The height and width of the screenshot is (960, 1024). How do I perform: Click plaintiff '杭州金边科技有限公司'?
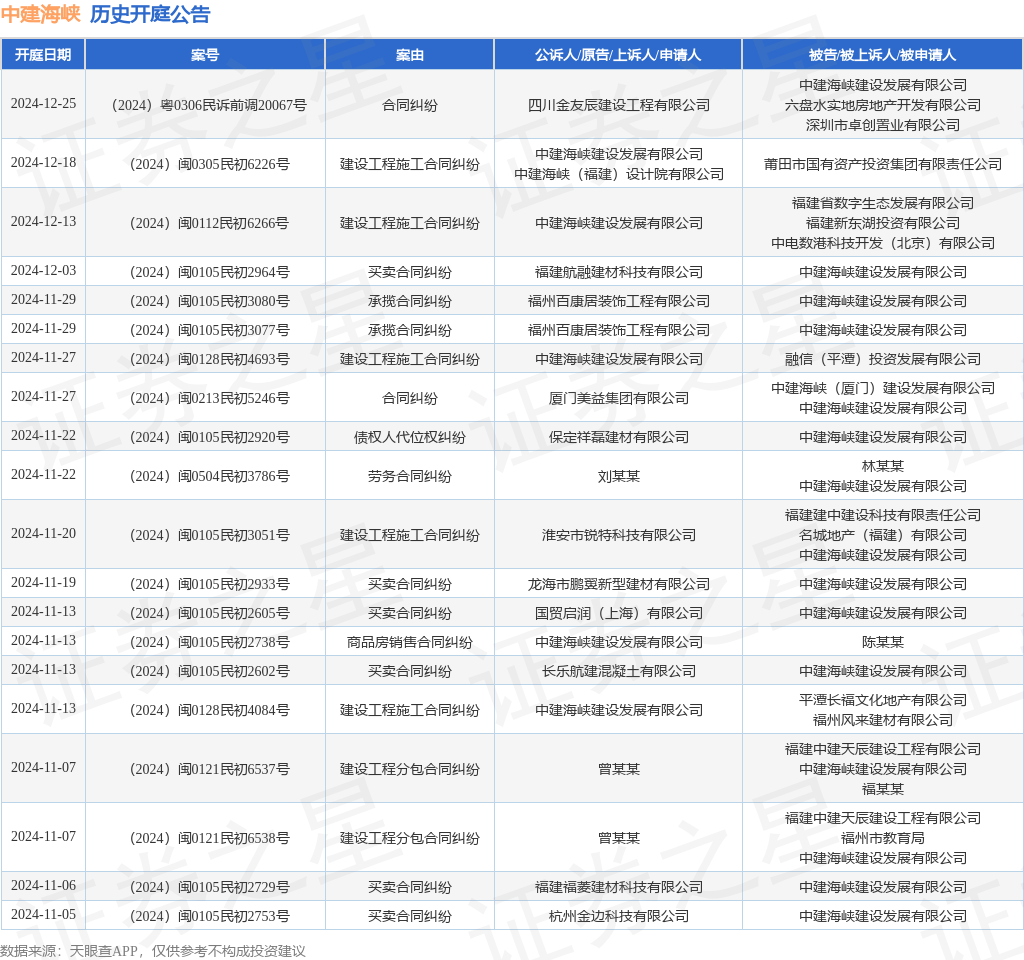[618, 916]
